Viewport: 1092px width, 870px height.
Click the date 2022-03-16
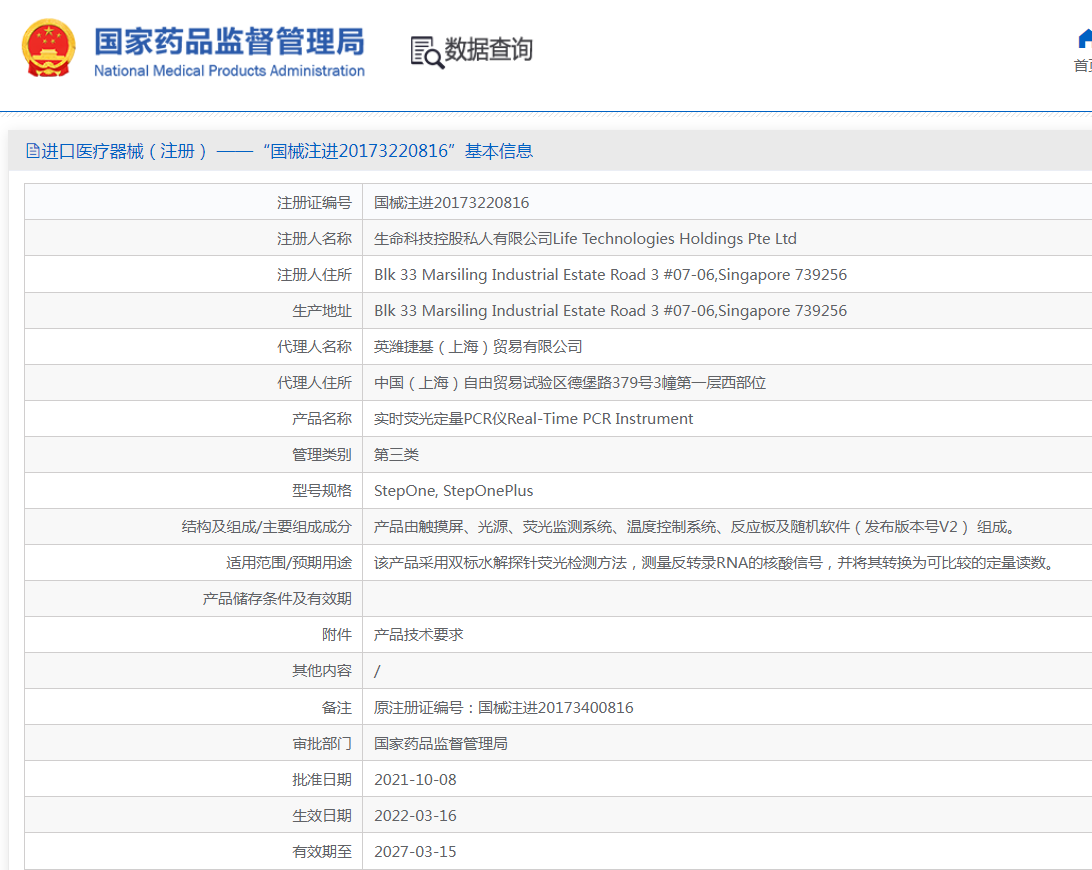click(415, 816)
